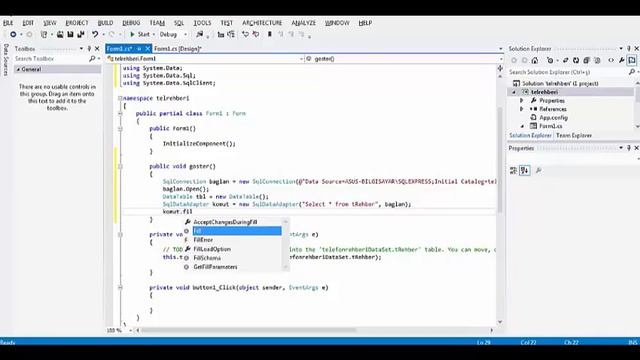
Task: Click the Navigate Backward toolbar icon
Action: point(13,35)
